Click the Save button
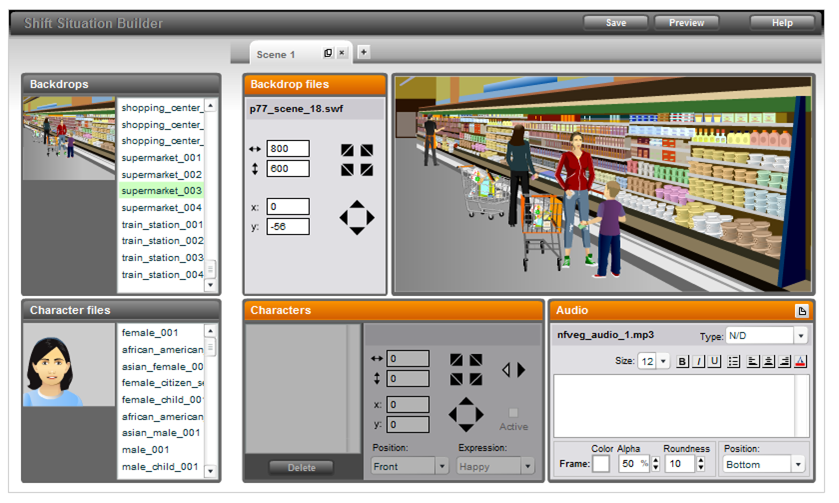The height and width of the screenshot is (503, 839). tap(616, 23)
